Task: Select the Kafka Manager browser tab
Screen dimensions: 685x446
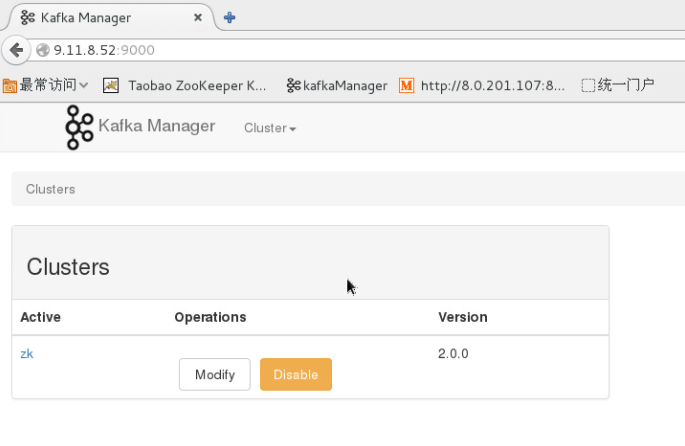Action: [107, 17]
